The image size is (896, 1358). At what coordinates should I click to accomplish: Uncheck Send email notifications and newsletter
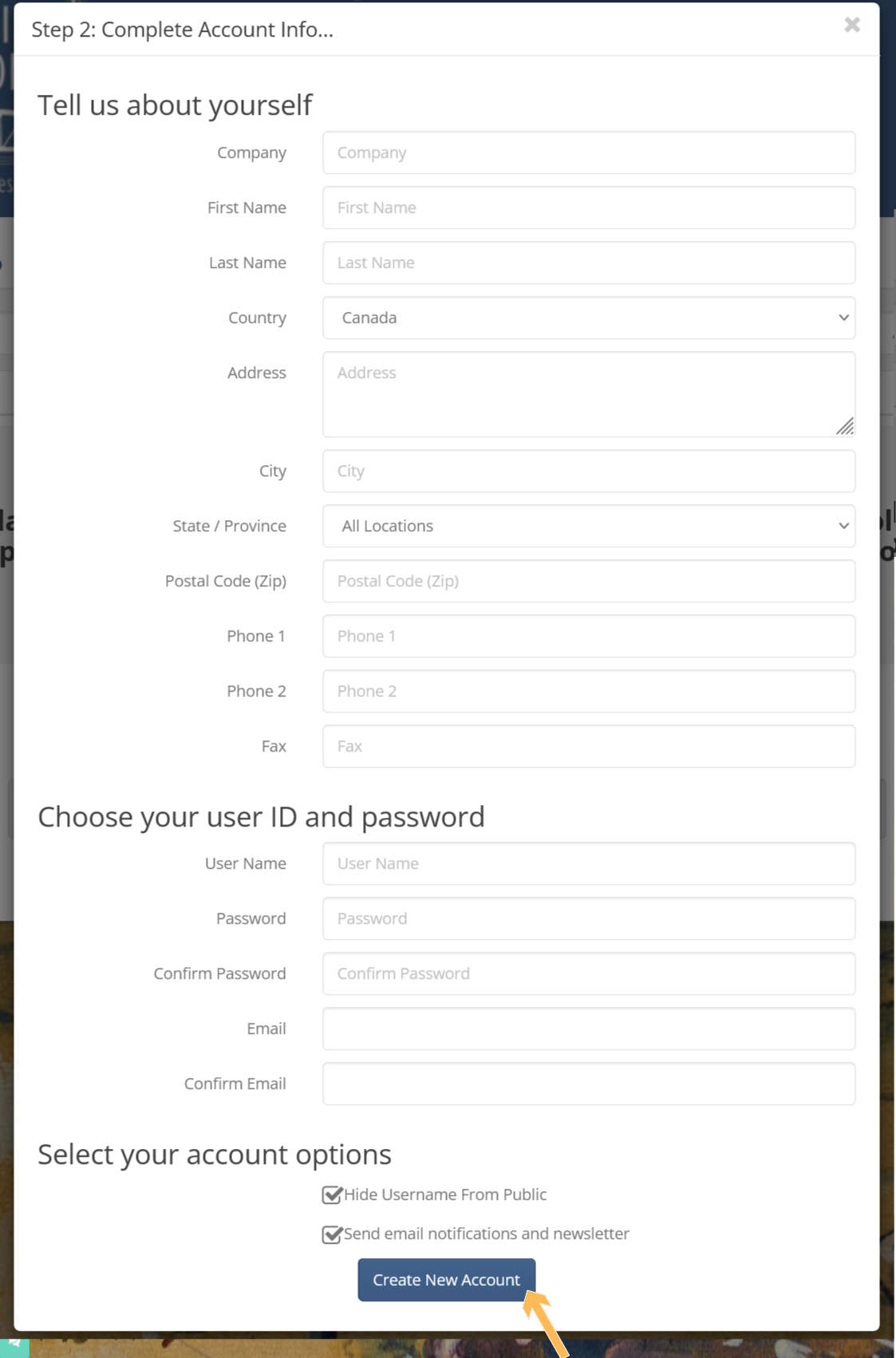[x=332, y=1234]
